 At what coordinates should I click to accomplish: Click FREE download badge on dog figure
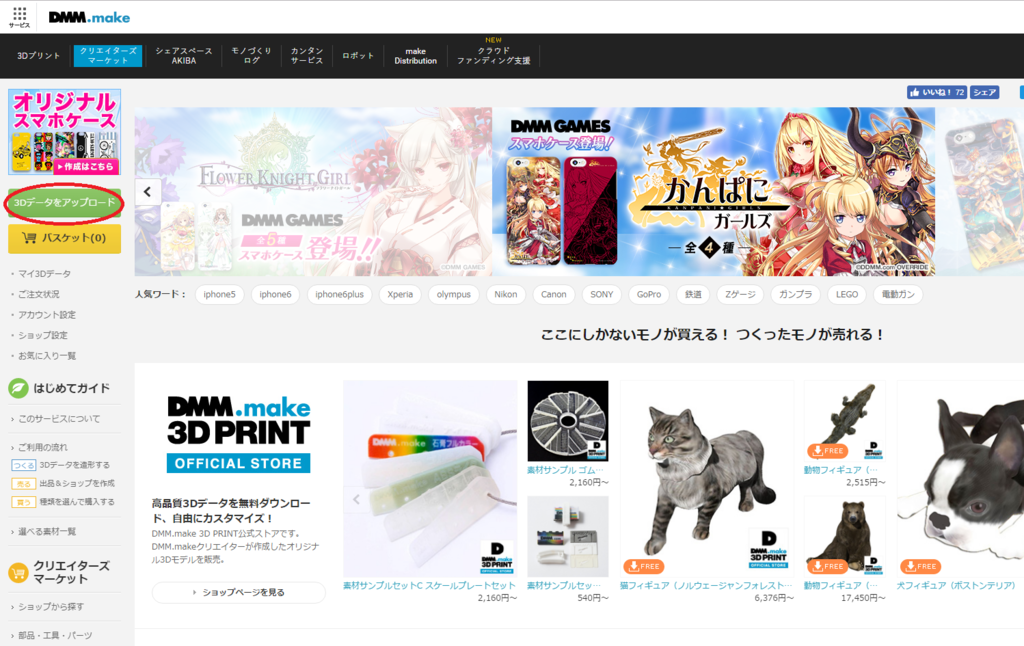[921, 566]
